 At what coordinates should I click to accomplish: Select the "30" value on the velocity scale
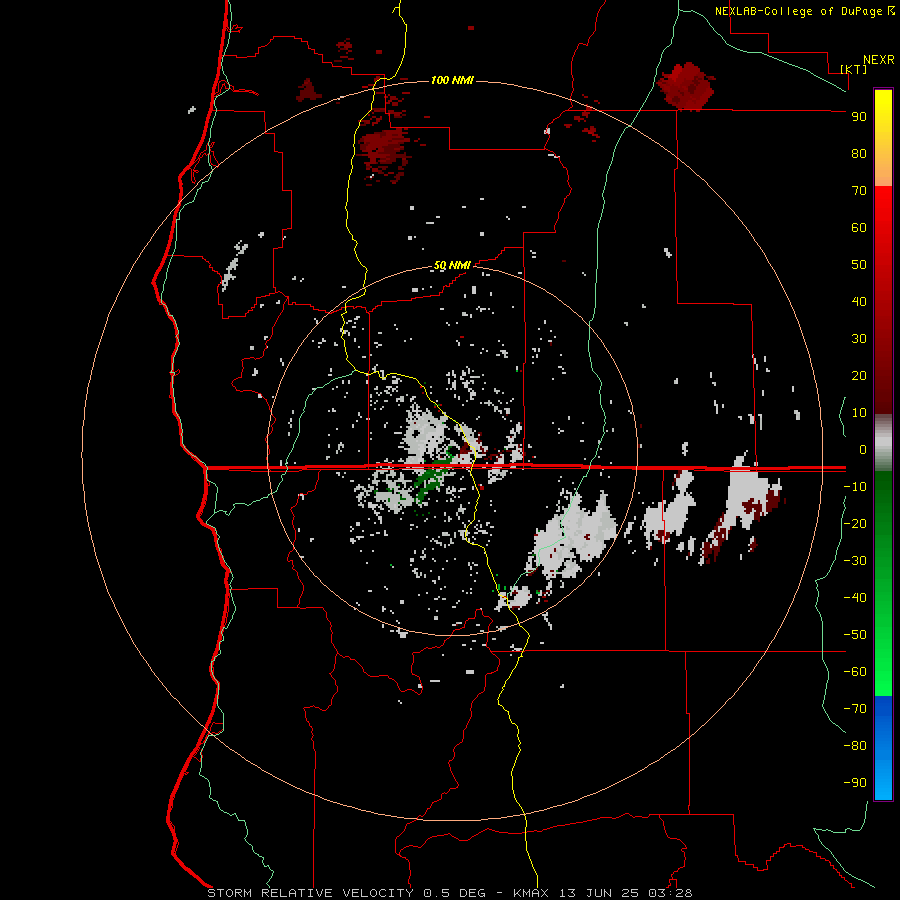[x=859, y=339]
